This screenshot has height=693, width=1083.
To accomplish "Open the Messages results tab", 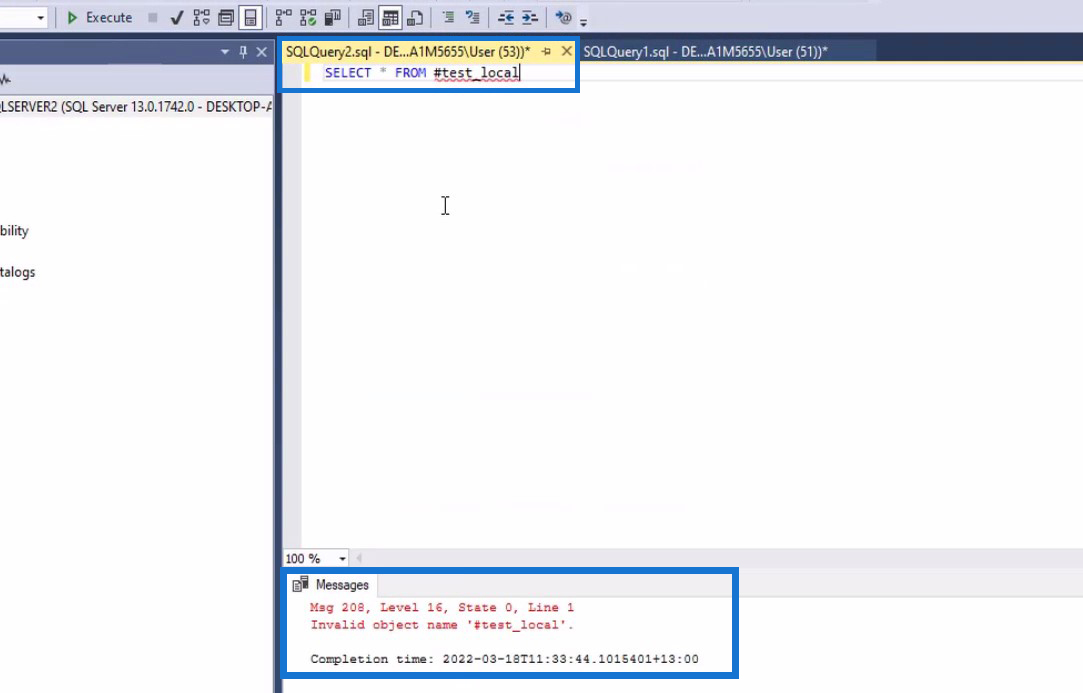I will (331, 585).
